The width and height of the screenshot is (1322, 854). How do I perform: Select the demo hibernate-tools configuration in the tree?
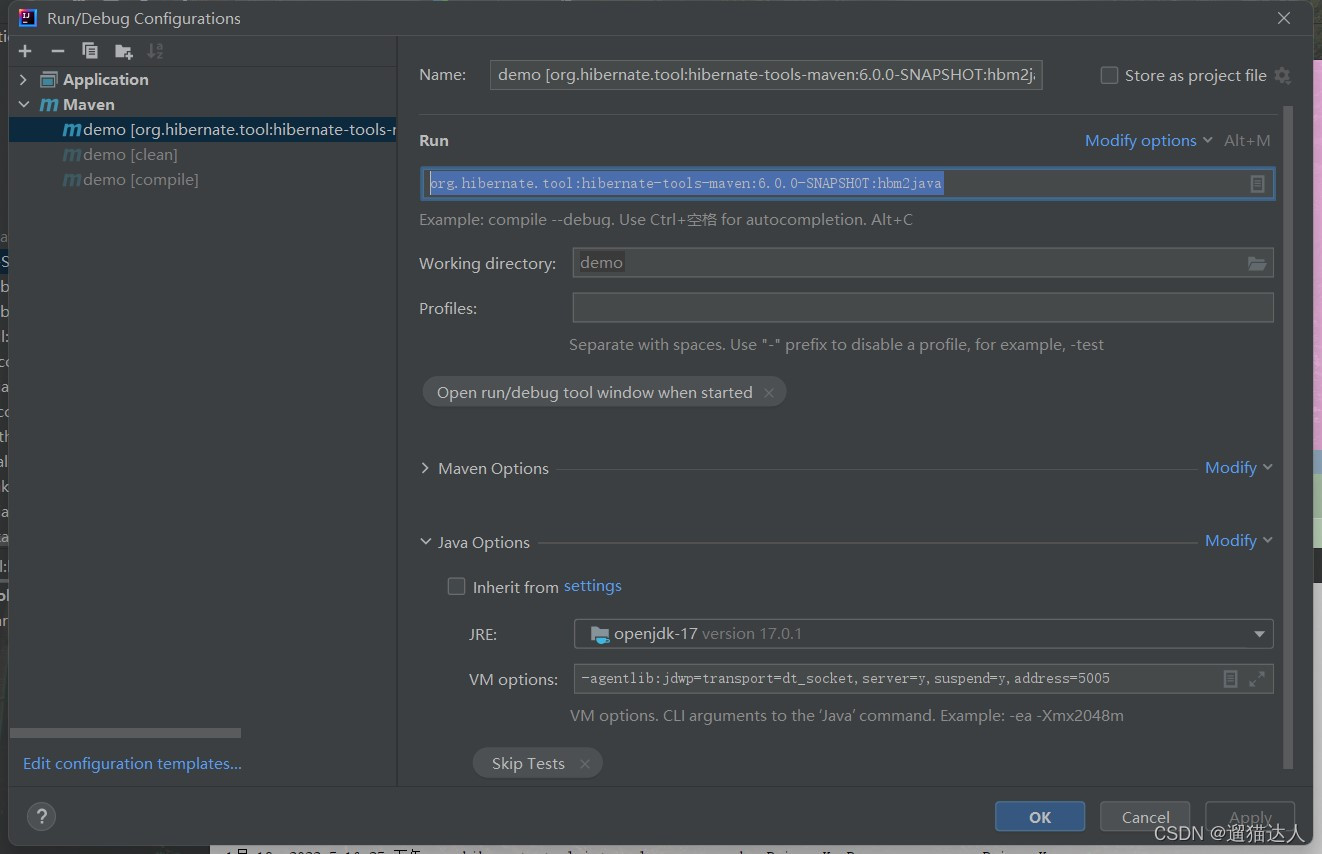tap(203, 129)
